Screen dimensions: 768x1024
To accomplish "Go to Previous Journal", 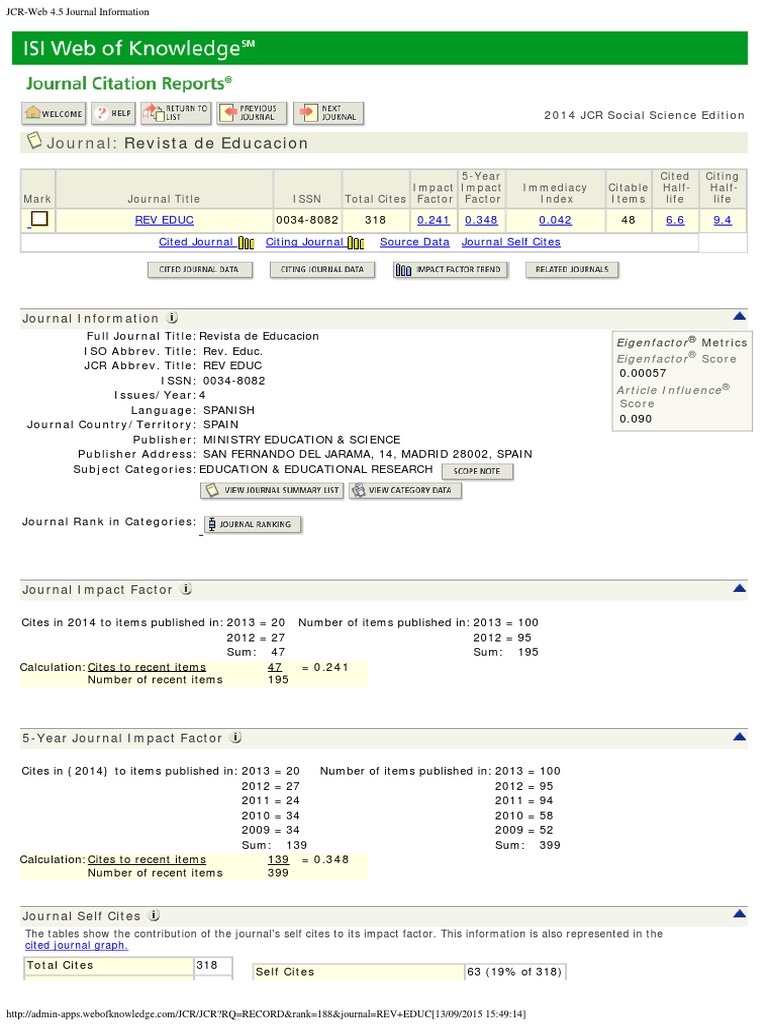I will (252, 114).
